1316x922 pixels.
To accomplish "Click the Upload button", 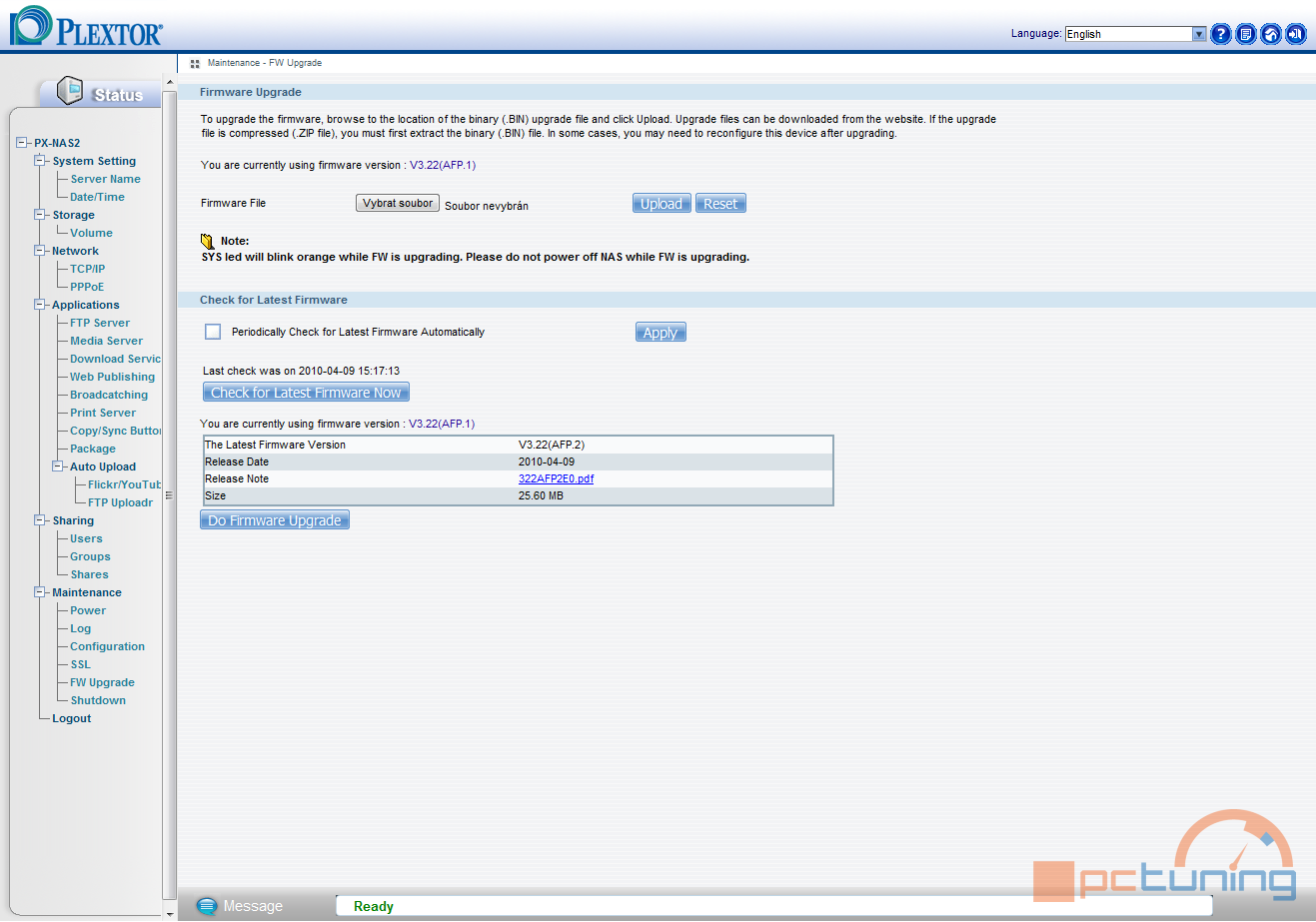I will click(661, 204).
